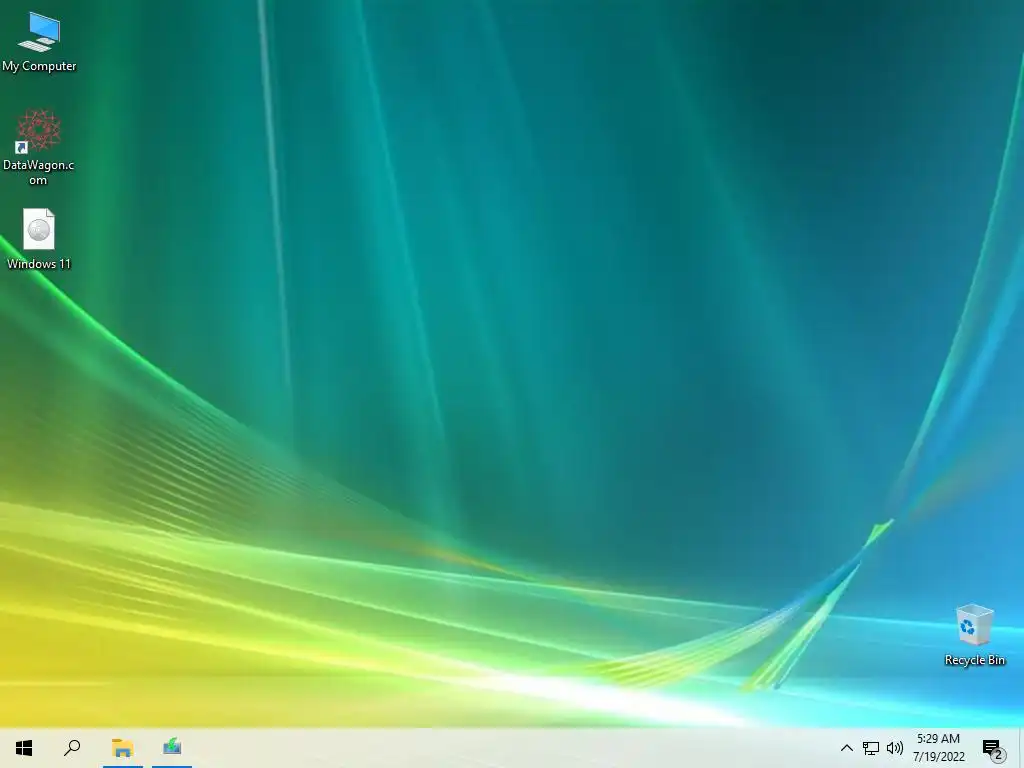1024x768 pixels.
Task: Click the Show Desktop sliver
Action: pyautogui.click(x=1021, y=748)
